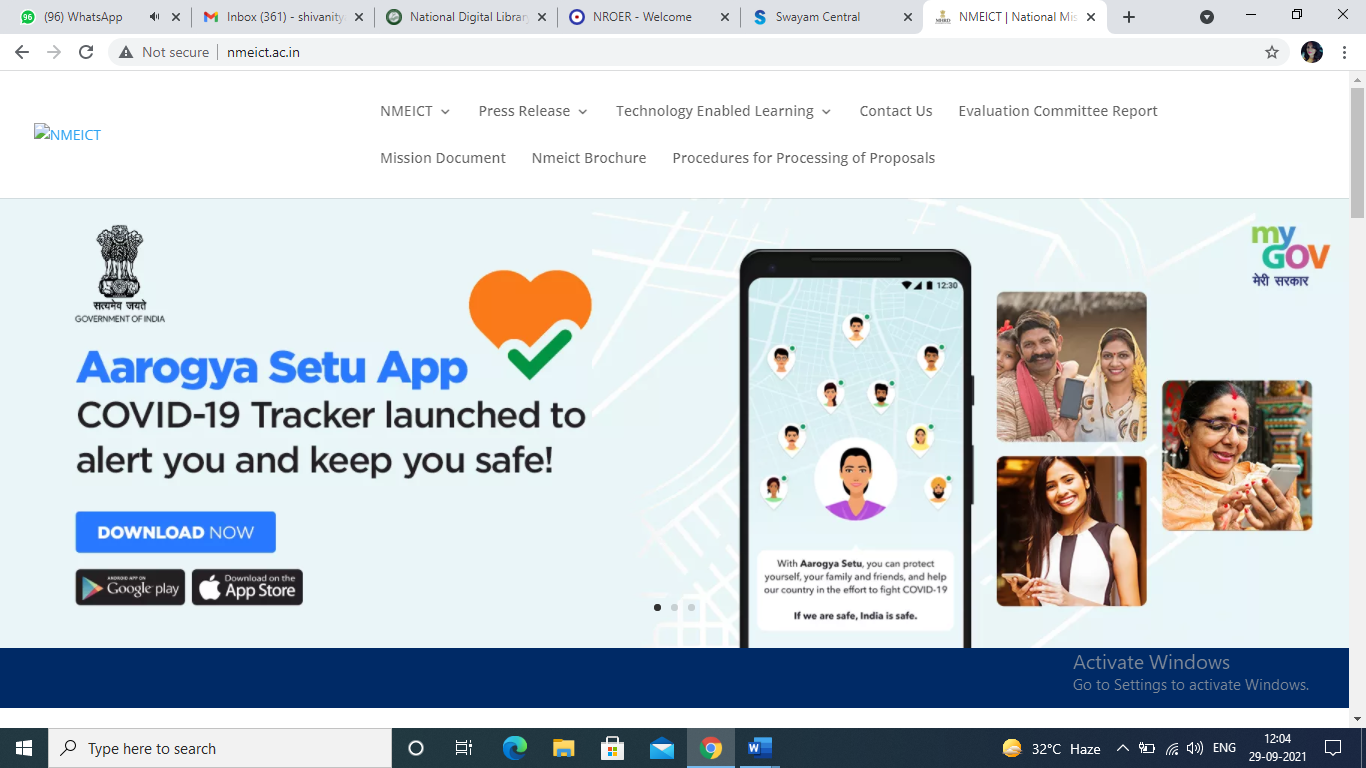Viewport: 1366px width, 768px height.
Task: Expand the NMEICT dropdown menu
Action: point(414,111)
